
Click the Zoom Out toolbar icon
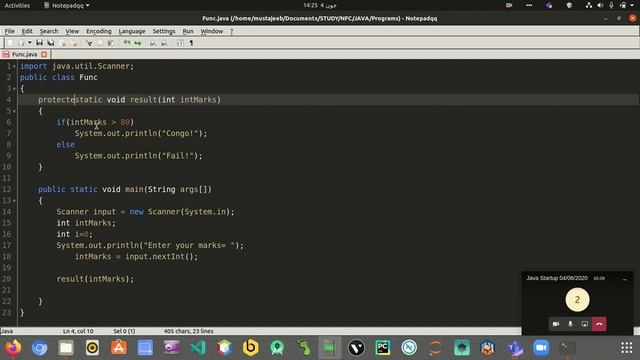pos(164,43)
